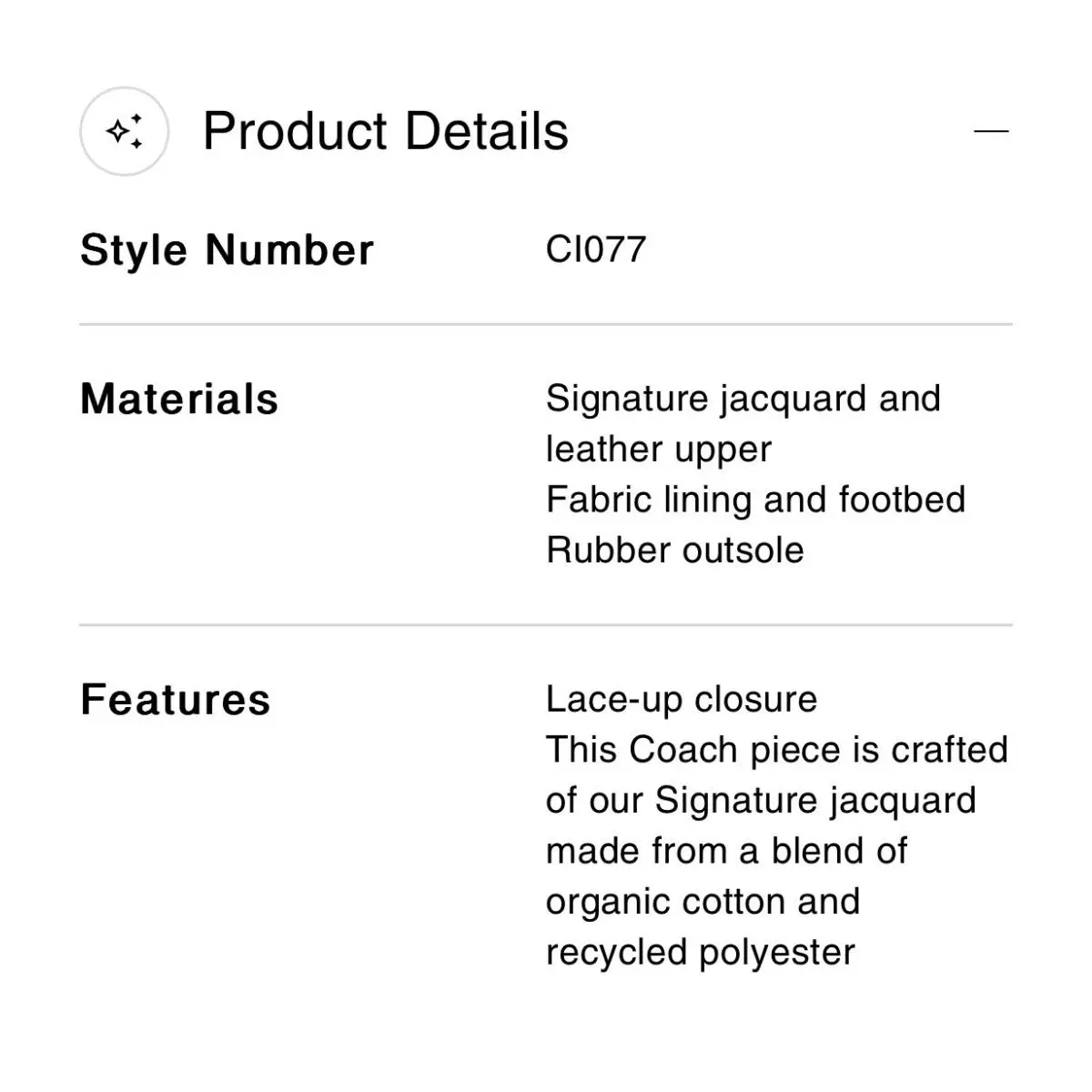Screen dimensions: 1092x1092
Task: Click the Signature jacquard and leather upper text
Action: coord(743,423)
